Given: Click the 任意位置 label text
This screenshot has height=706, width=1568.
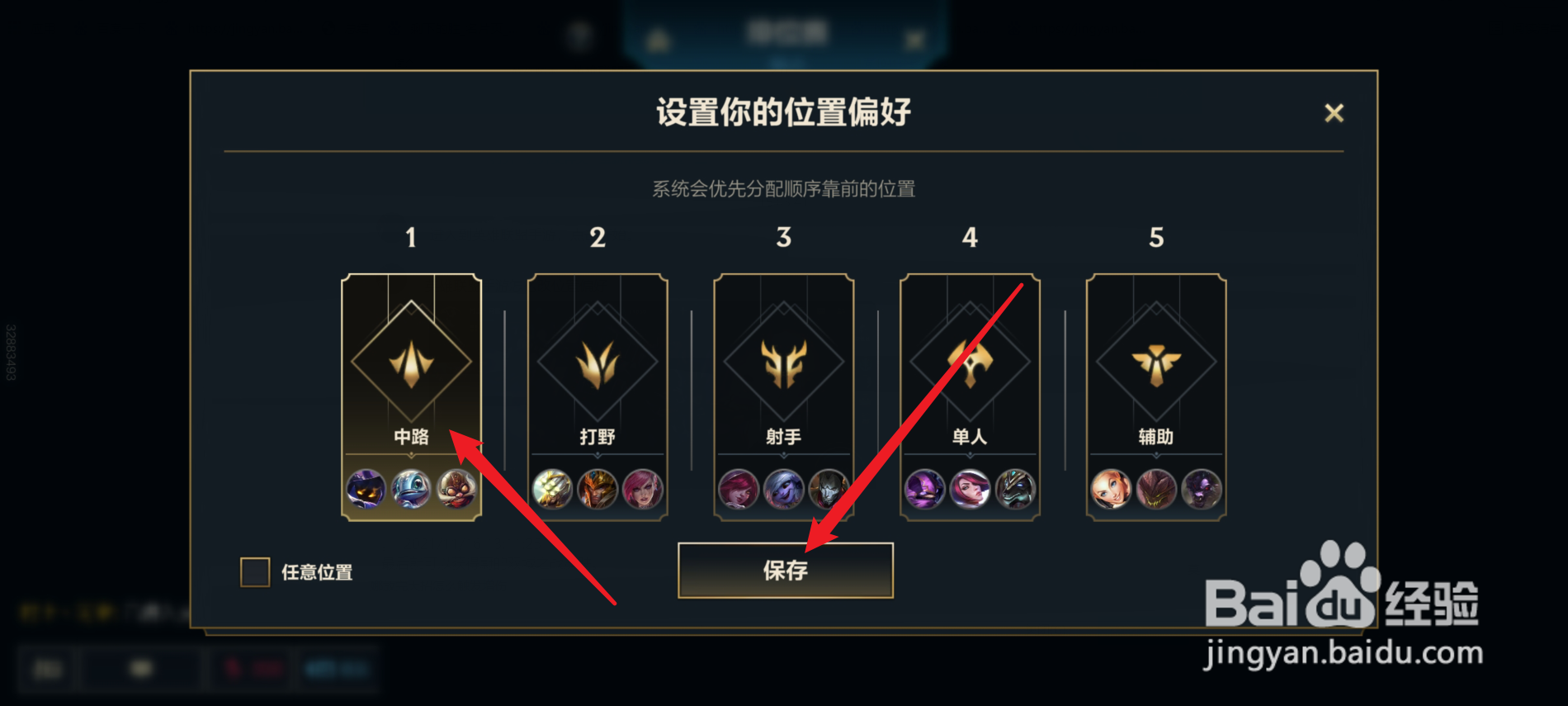Looking at the screenshot, I should (x=317, y=572).
